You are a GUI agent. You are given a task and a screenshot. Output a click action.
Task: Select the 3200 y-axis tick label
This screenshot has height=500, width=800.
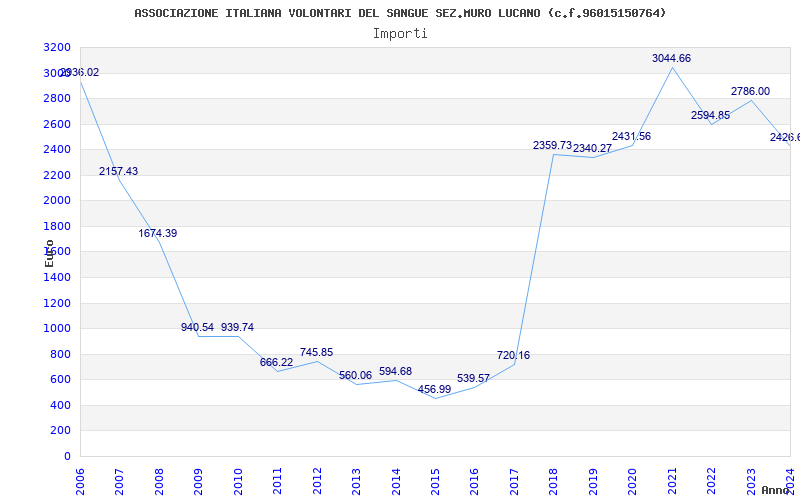(57, 47)
